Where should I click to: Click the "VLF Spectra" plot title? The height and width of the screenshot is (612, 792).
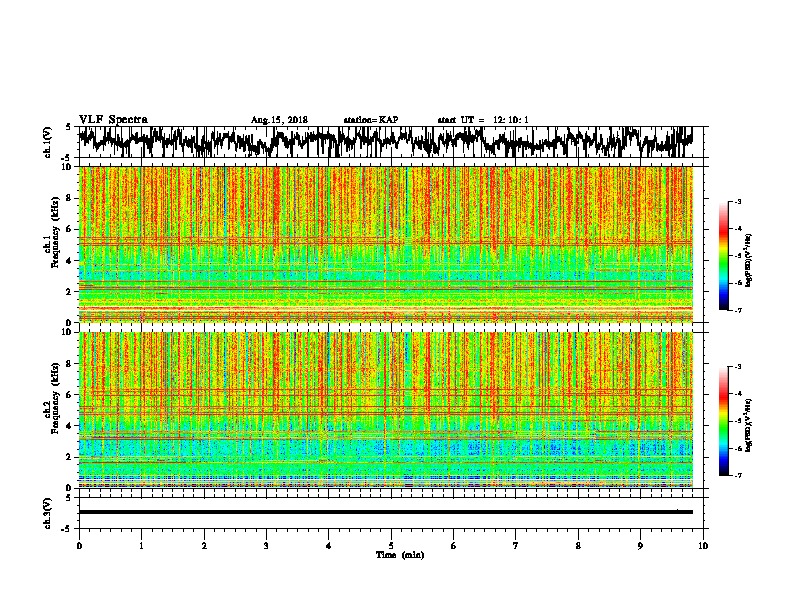click(x=113, y=120)
